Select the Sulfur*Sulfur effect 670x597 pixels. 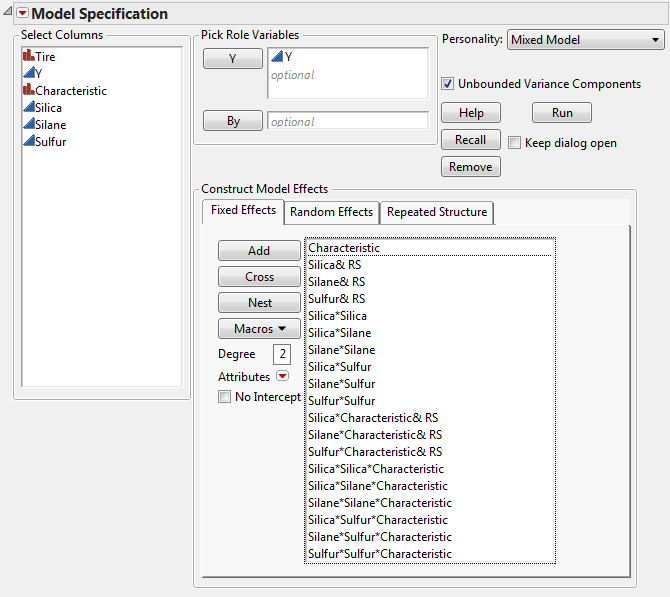(430, 401)
